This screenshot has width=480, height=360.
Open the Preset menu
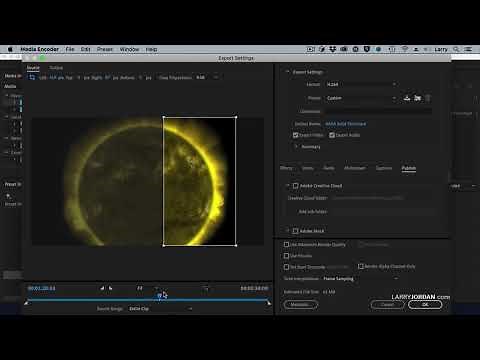105,49
